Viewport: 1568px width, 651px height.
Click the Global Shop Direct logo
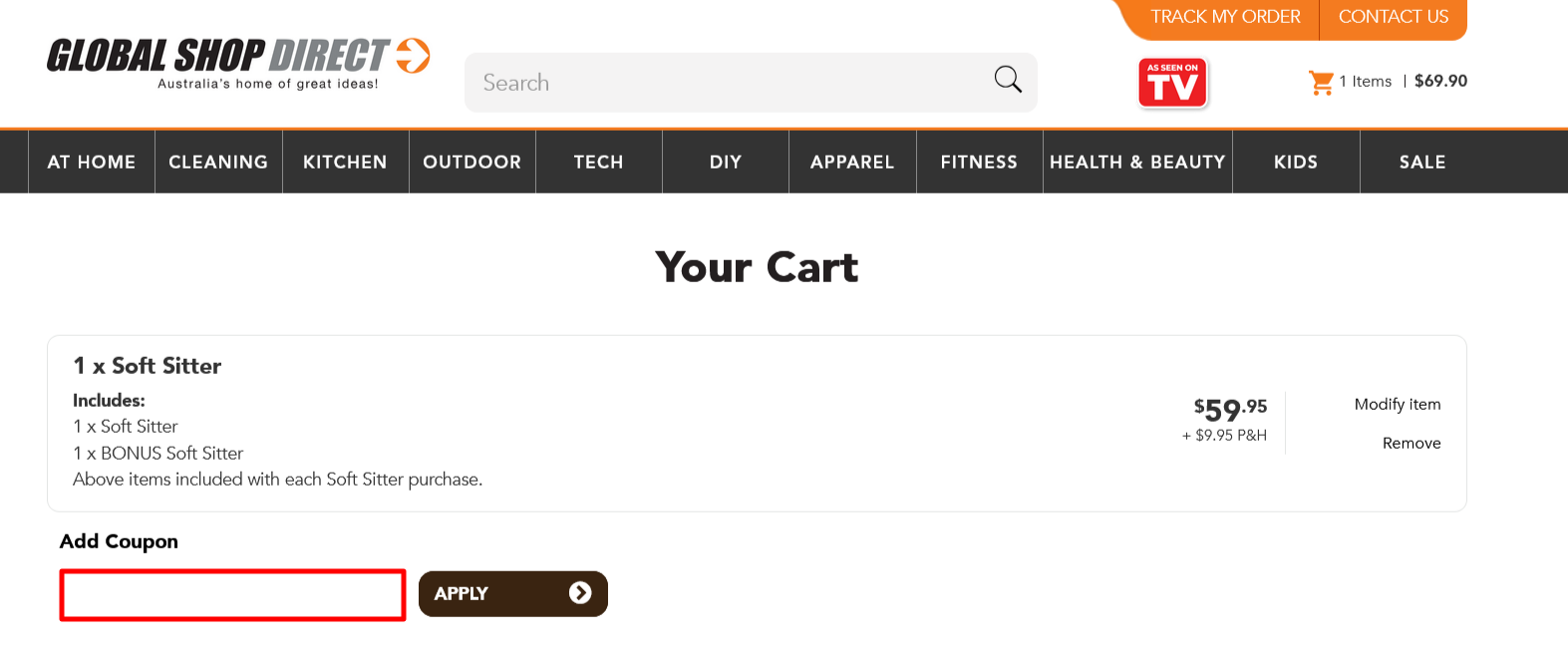tap(238, 64)
